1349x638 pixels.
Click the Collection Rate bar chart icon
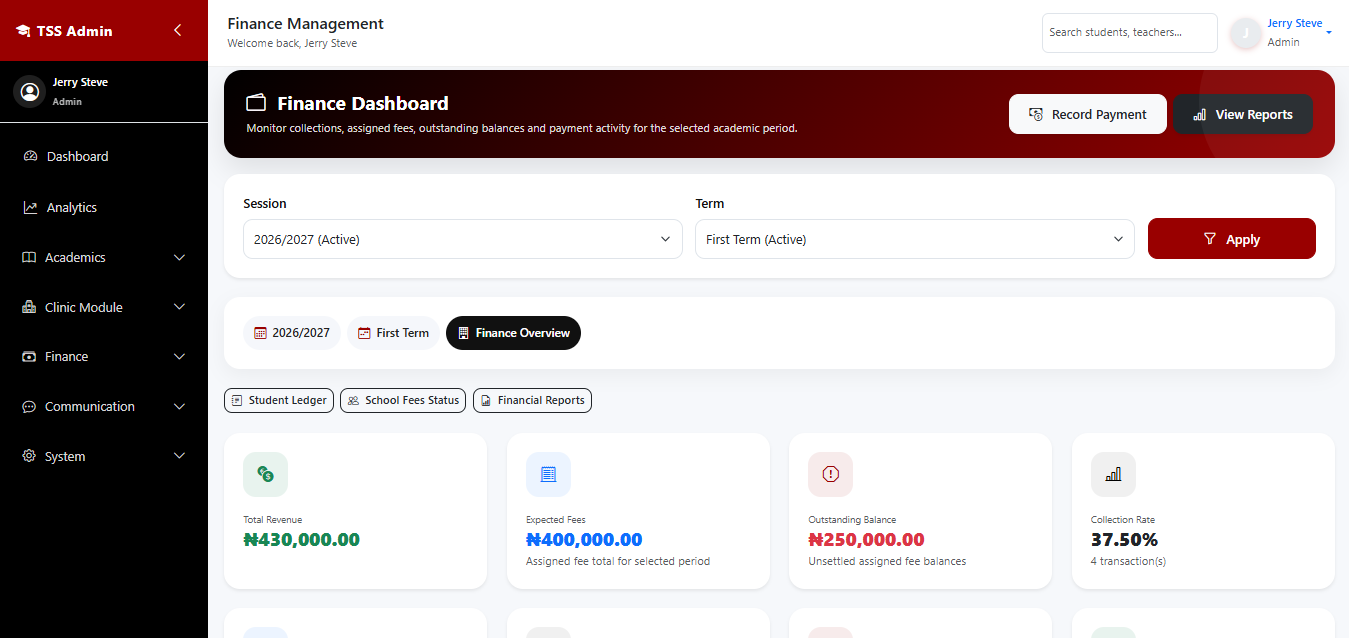(x=1113, y=474)
